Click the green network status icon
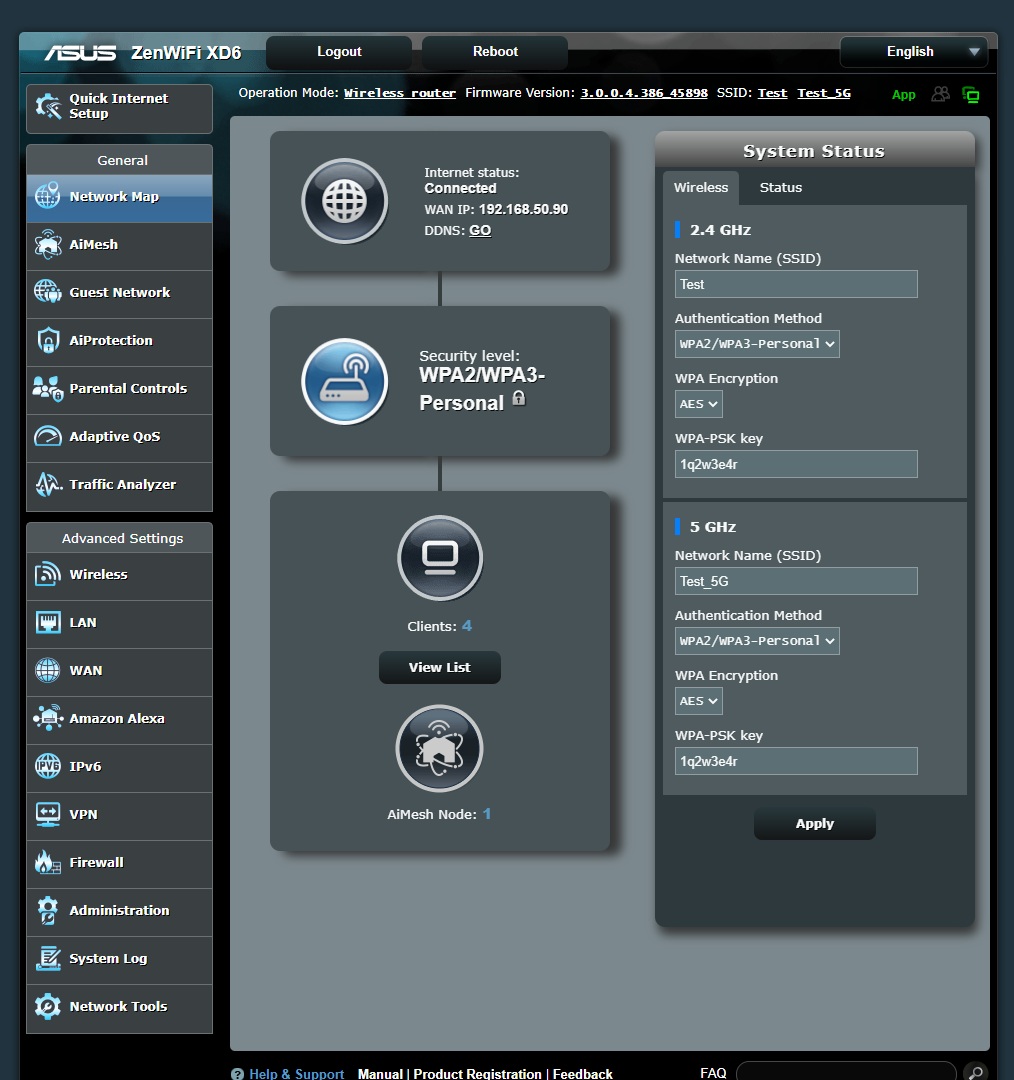Image resolution: width=1014 pixels, height=1080 pixels. 971,94
